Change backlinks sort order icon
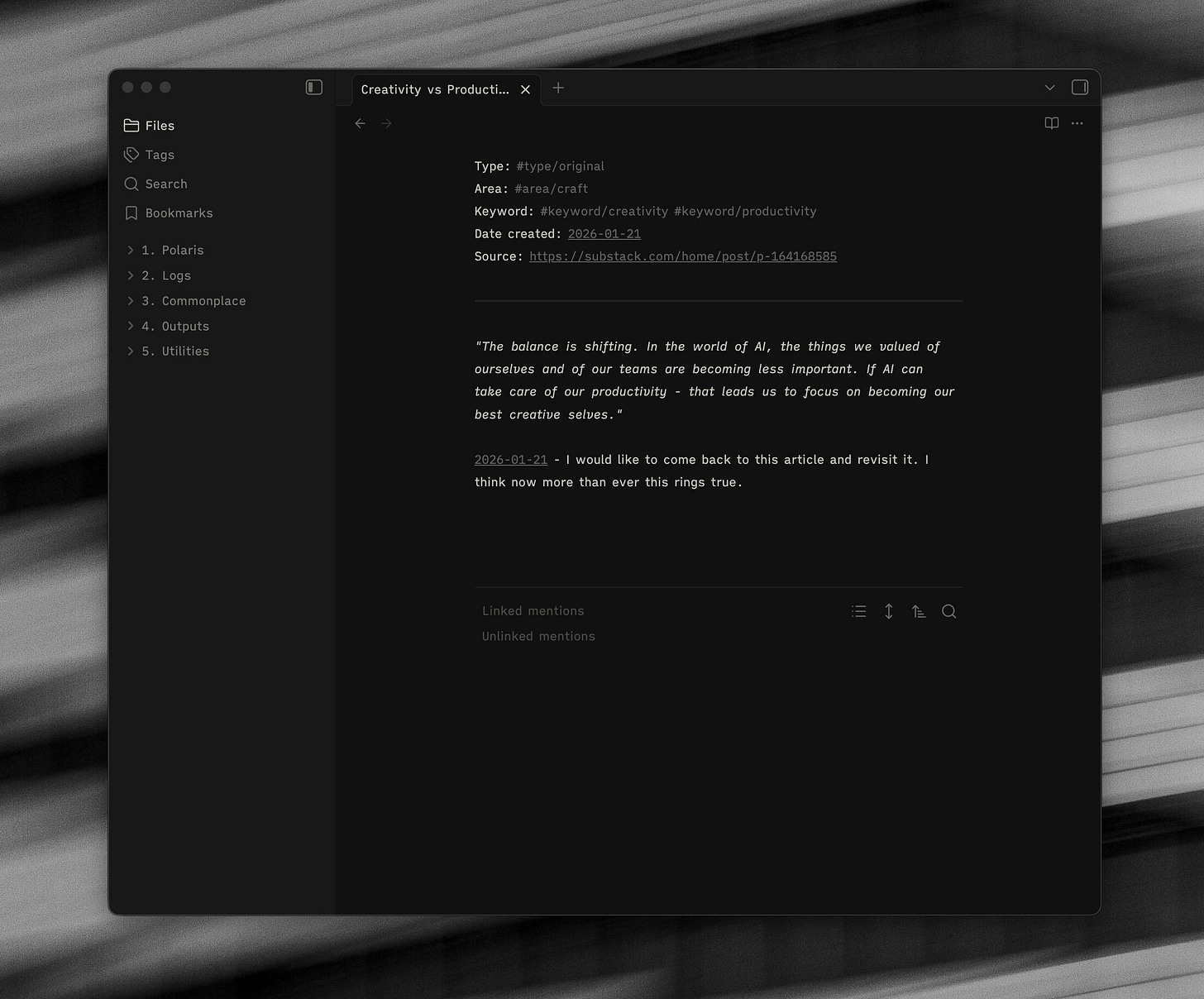Screen dimensions: 1204x999 (x=919, y=611)
